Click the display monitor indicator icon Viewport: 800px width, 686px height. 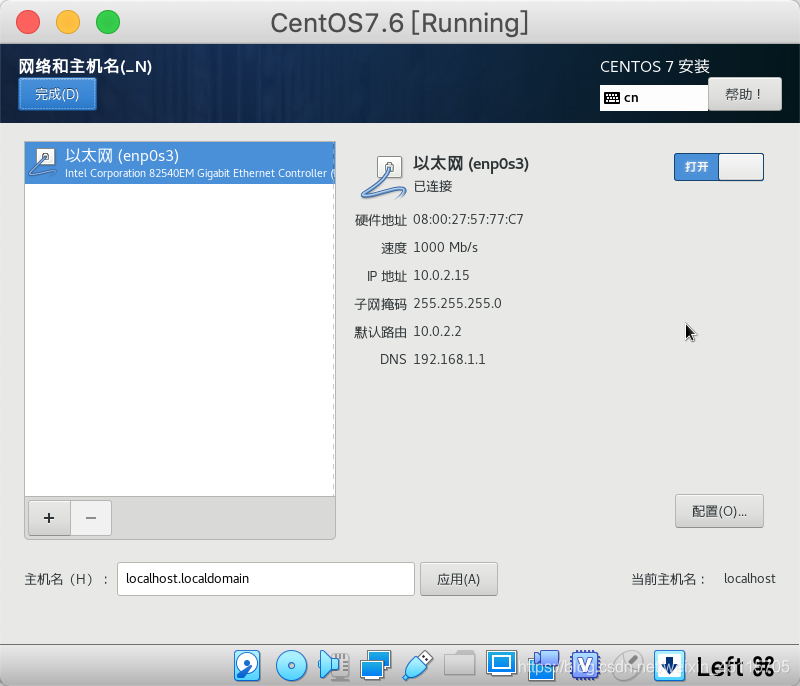[x=502, y=664]
